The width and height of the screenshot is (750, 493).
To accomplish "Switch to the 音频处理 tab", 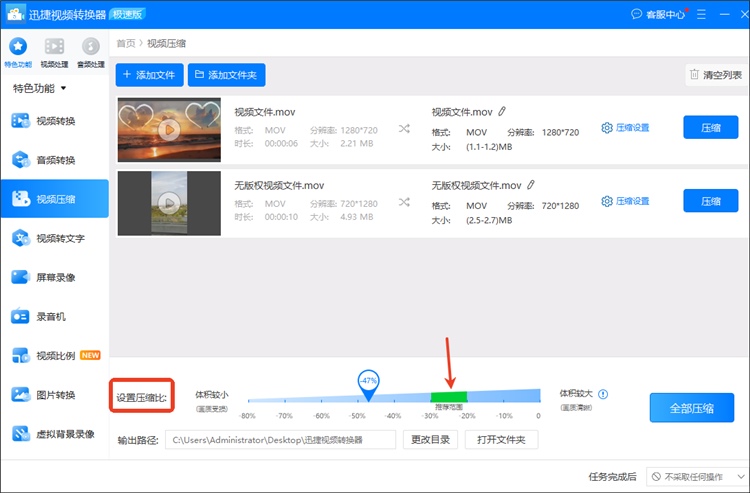I will point(90,50).
